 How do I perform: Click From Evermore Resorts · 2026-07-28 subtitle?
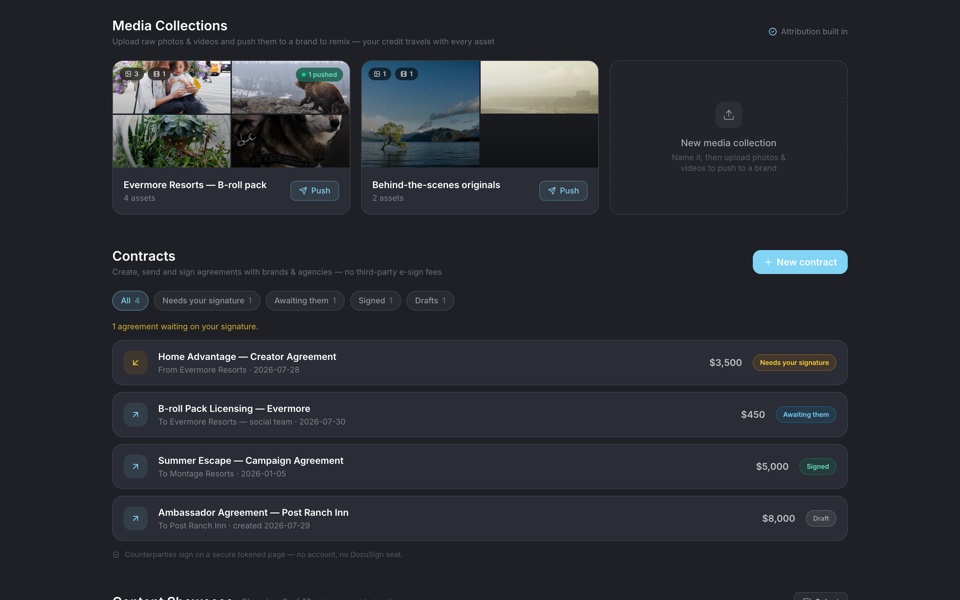pyautogui.click(x=228, y=370)
